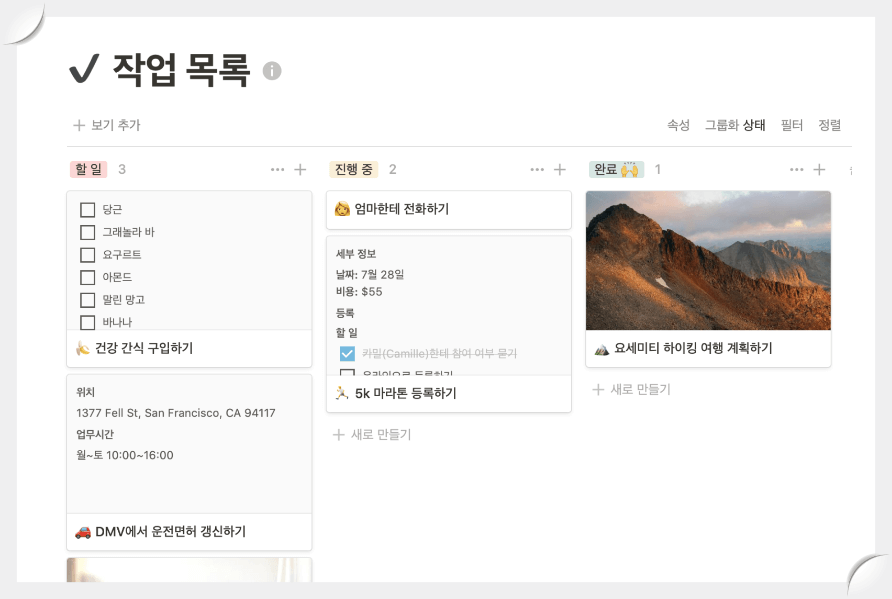The height and width of the screenshot is (599, 892).
Task: Add a card with the 완료 column plus icon
Action: tap(820, 169)
